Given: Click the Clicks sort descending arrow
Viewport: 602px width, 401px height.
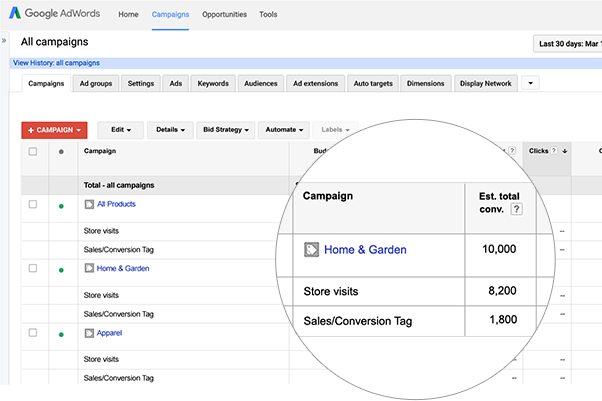Looking at the screenshot, I should coord(564,151).
